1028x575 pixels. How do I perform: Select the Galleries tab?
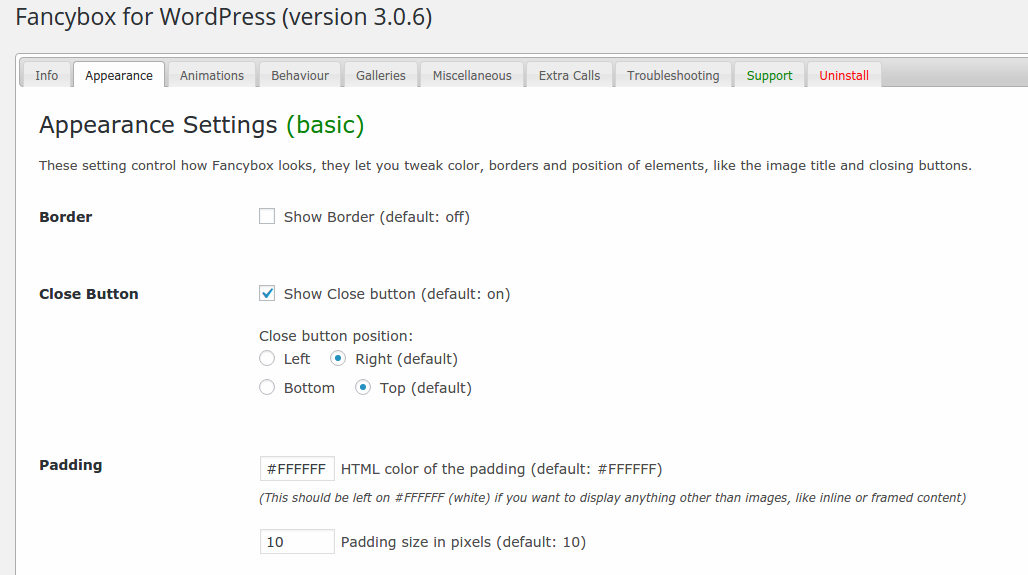pyautogui.click(x=381, y=75)
